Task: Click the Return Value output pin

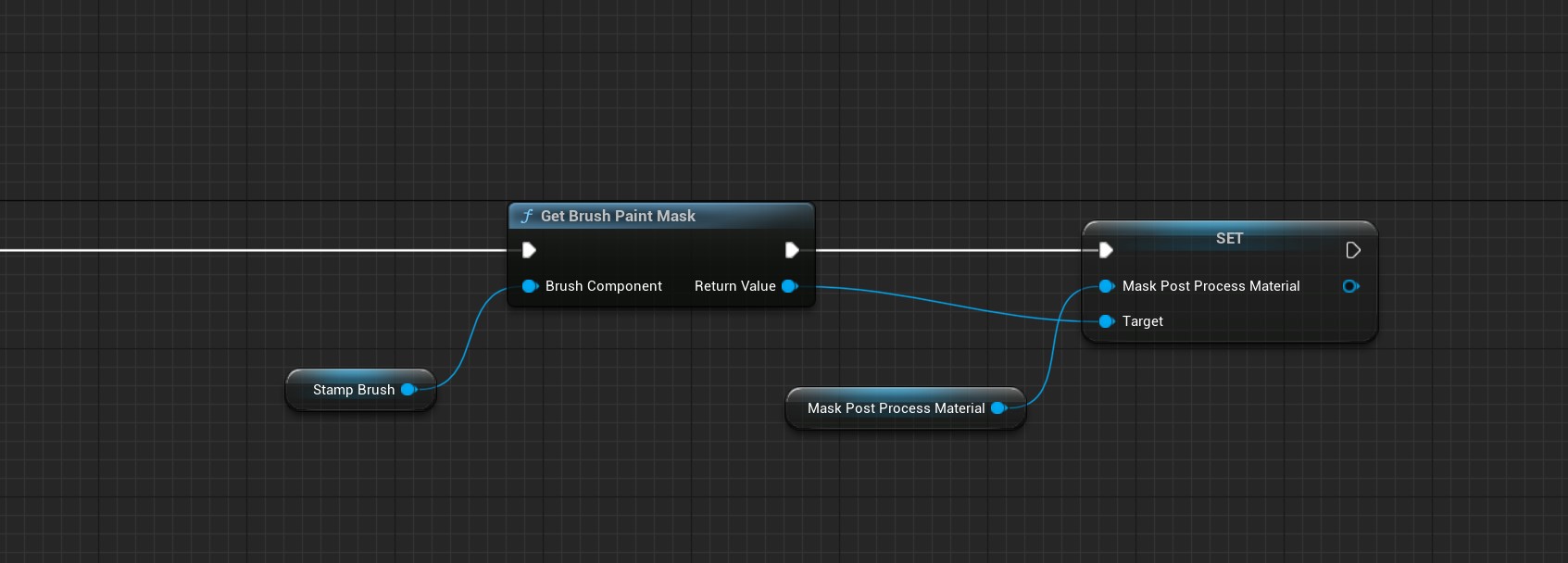Action: 789,286
